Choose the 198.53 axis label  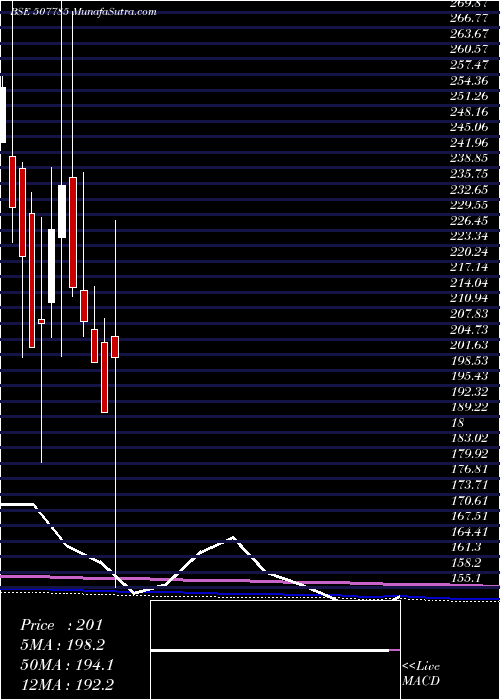470,361
